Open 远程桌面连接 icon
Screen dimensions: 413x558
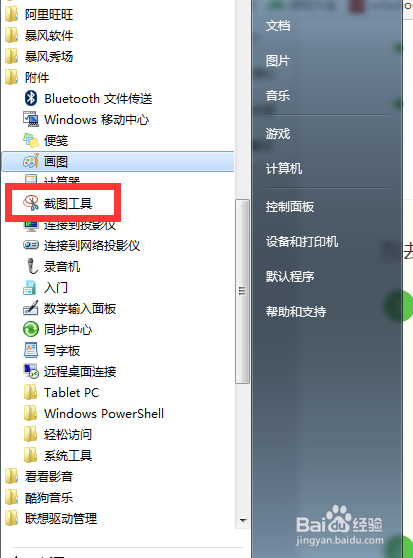pyautogui.click(x=31, y=371)
